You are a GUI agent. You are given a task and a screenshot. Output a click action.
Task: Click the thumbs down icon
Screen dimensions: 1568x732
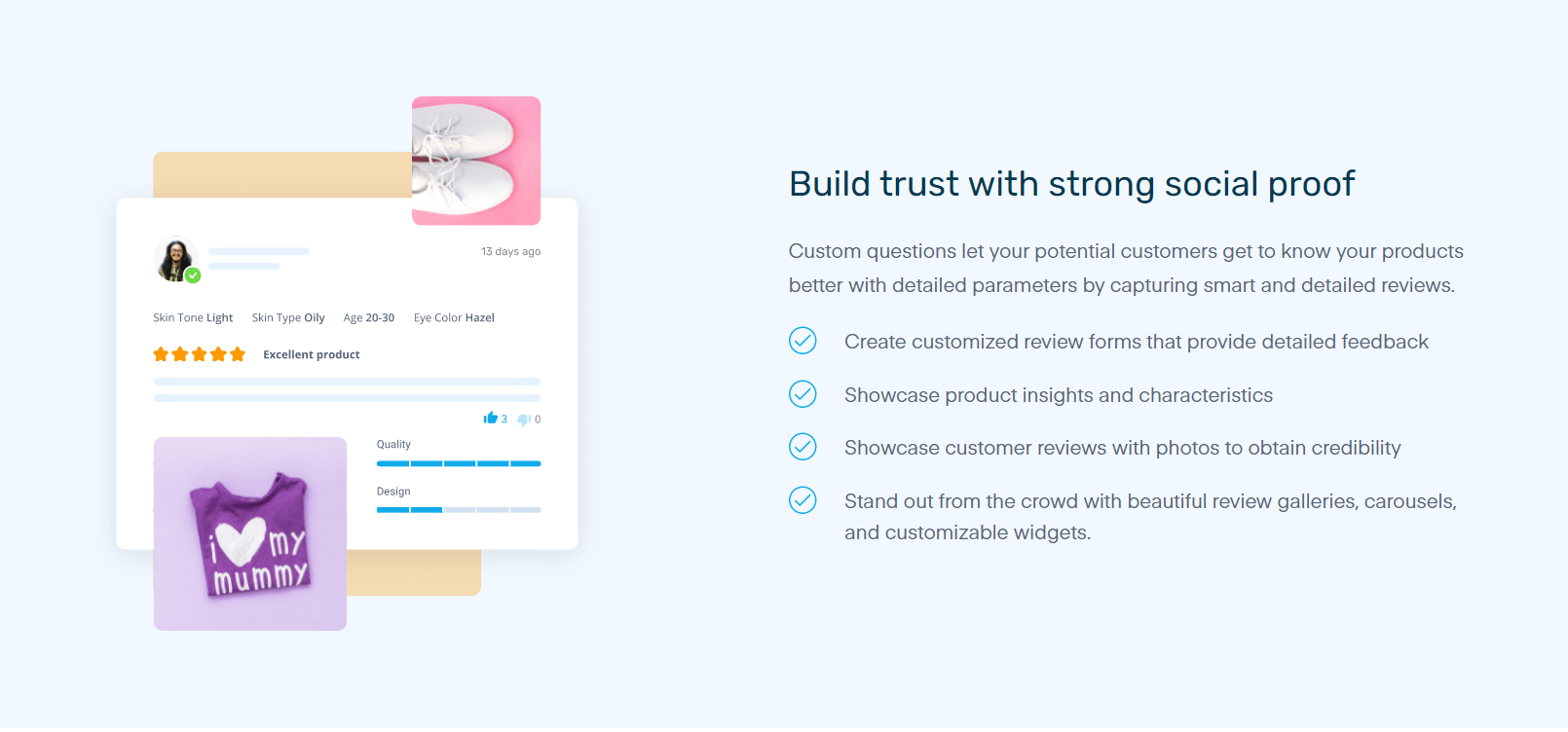pos(524,420)
